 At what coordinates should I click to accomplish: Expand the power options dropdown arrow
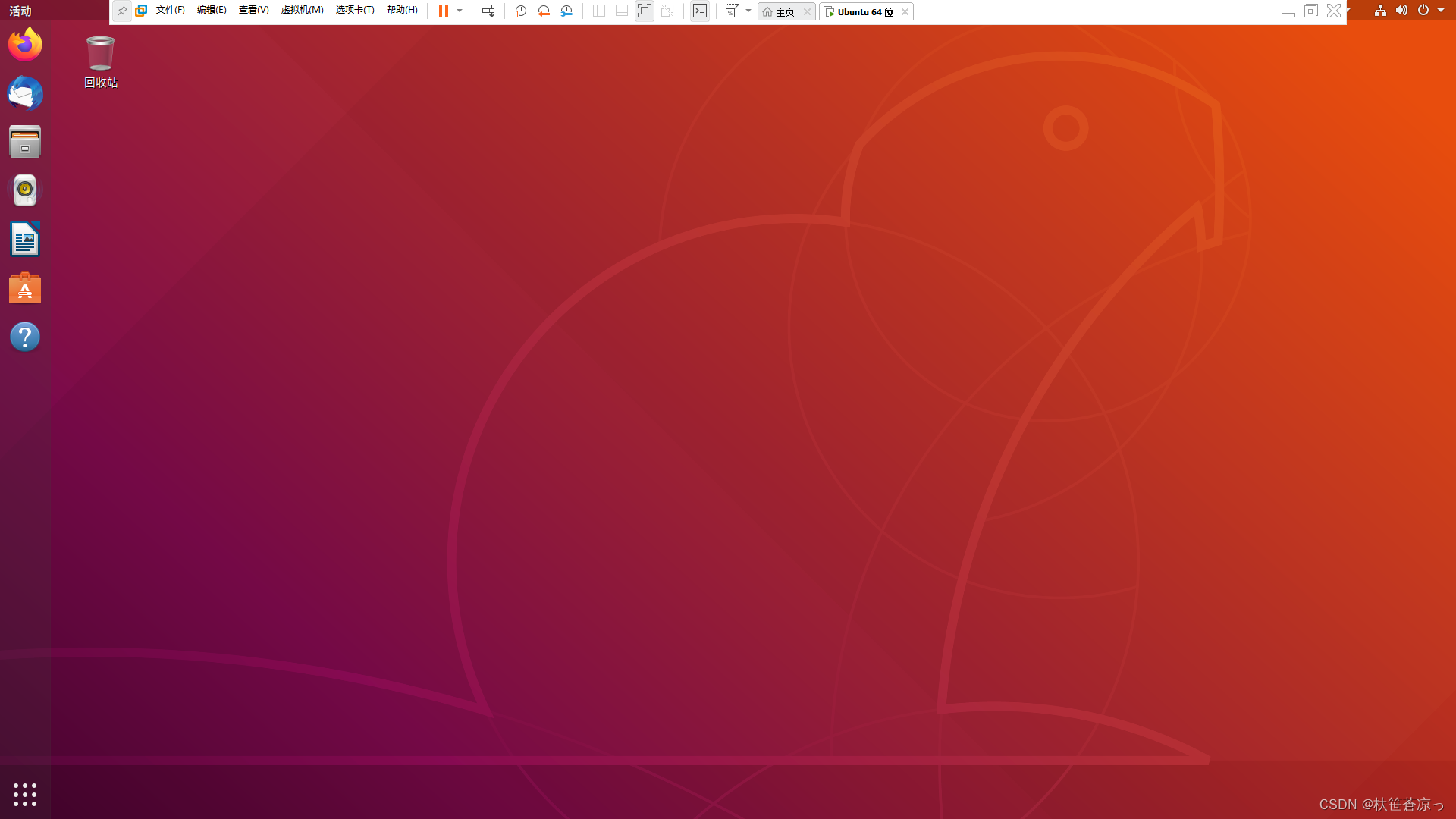[460, 11]
